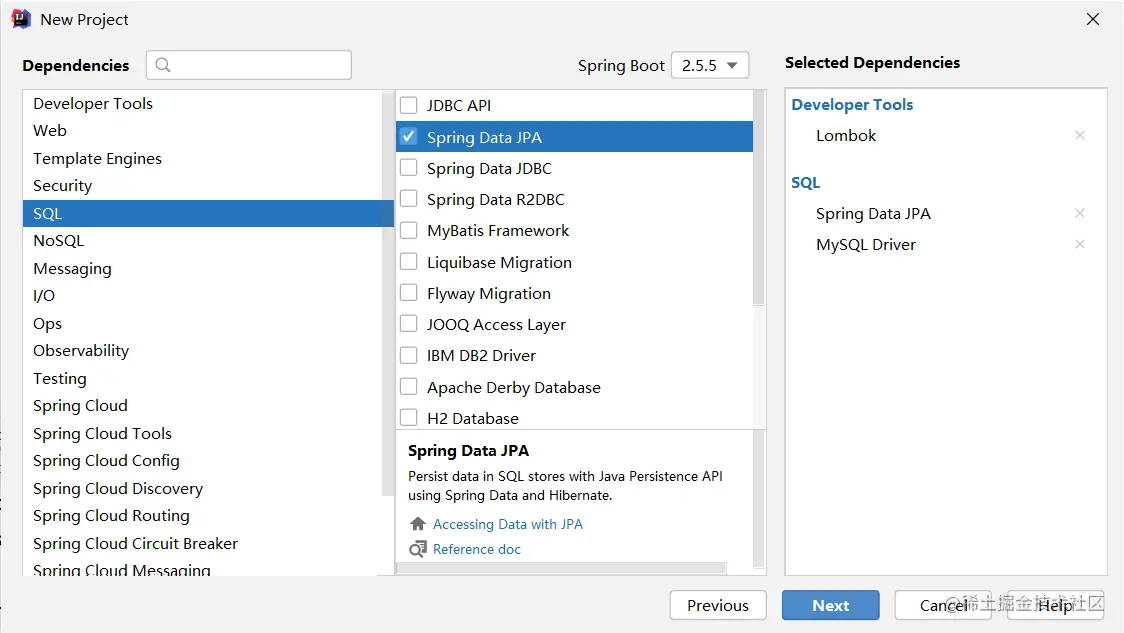Remove Spring Data JPA from selected list

[x=1079, y=213]
